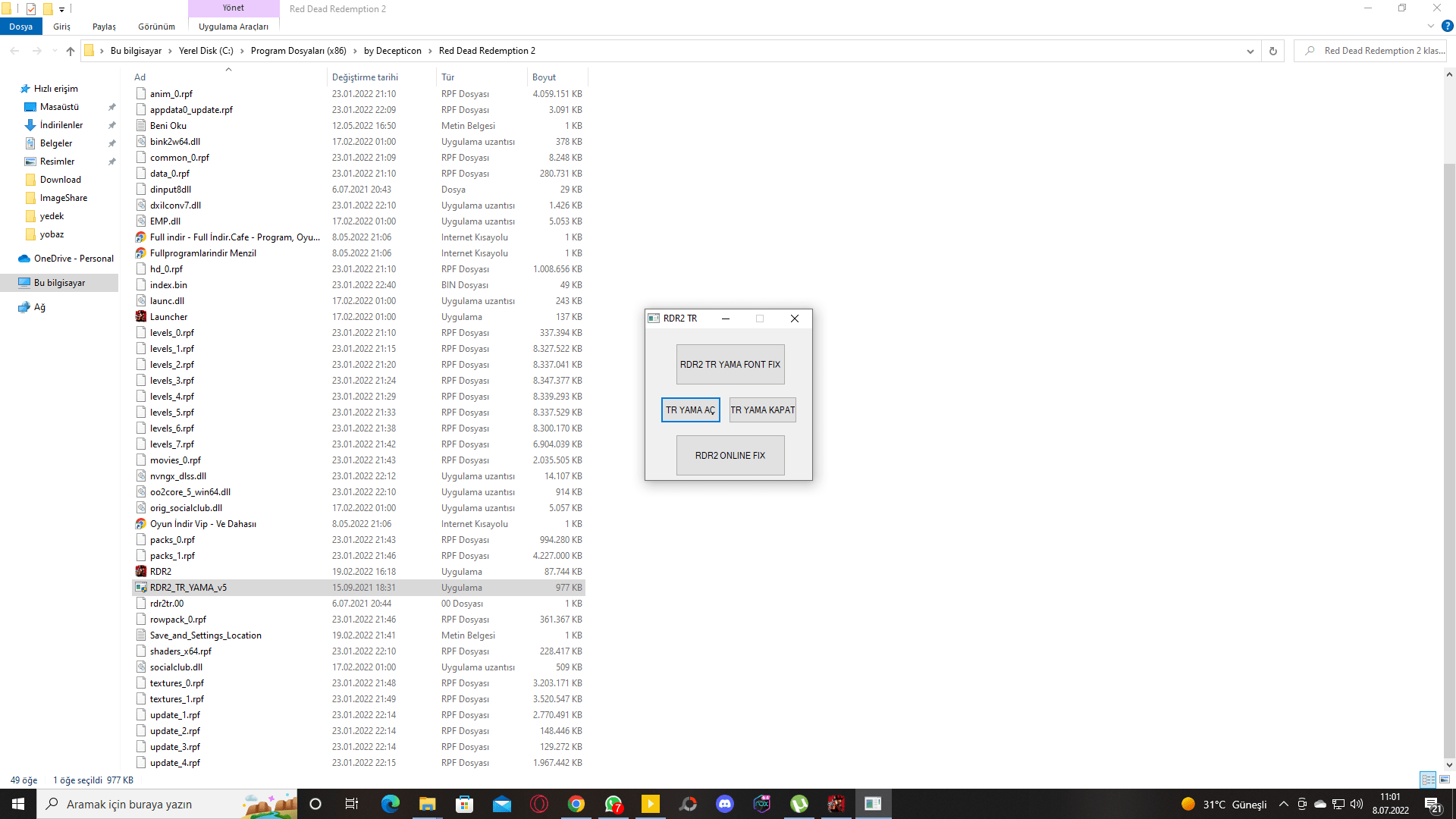Screen dimensions: 1456x819
Task: Select the Launcher application icon
Action: 141,317
